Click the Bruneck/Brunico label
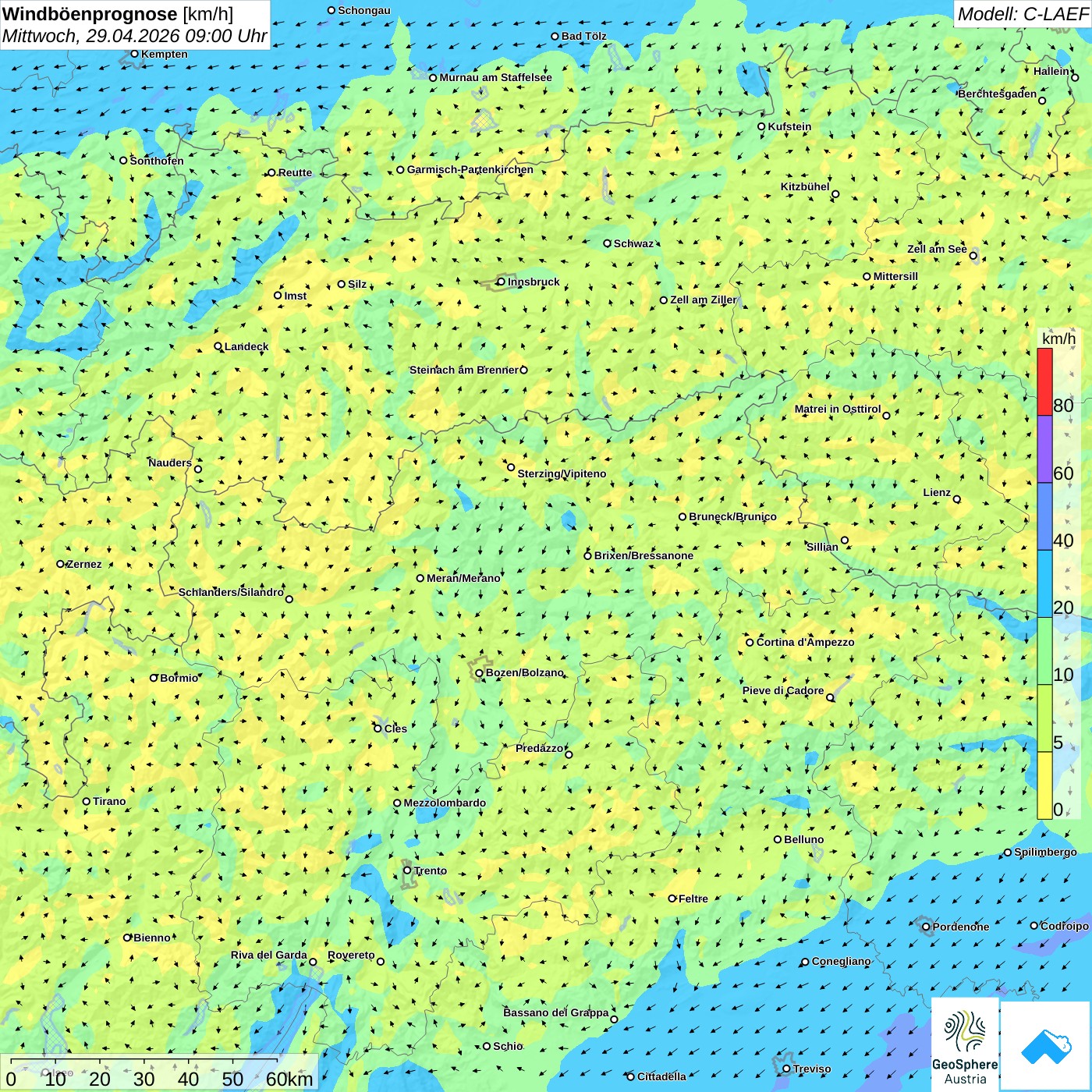This screenshot has width=1092, height=1092. (732, 516)
